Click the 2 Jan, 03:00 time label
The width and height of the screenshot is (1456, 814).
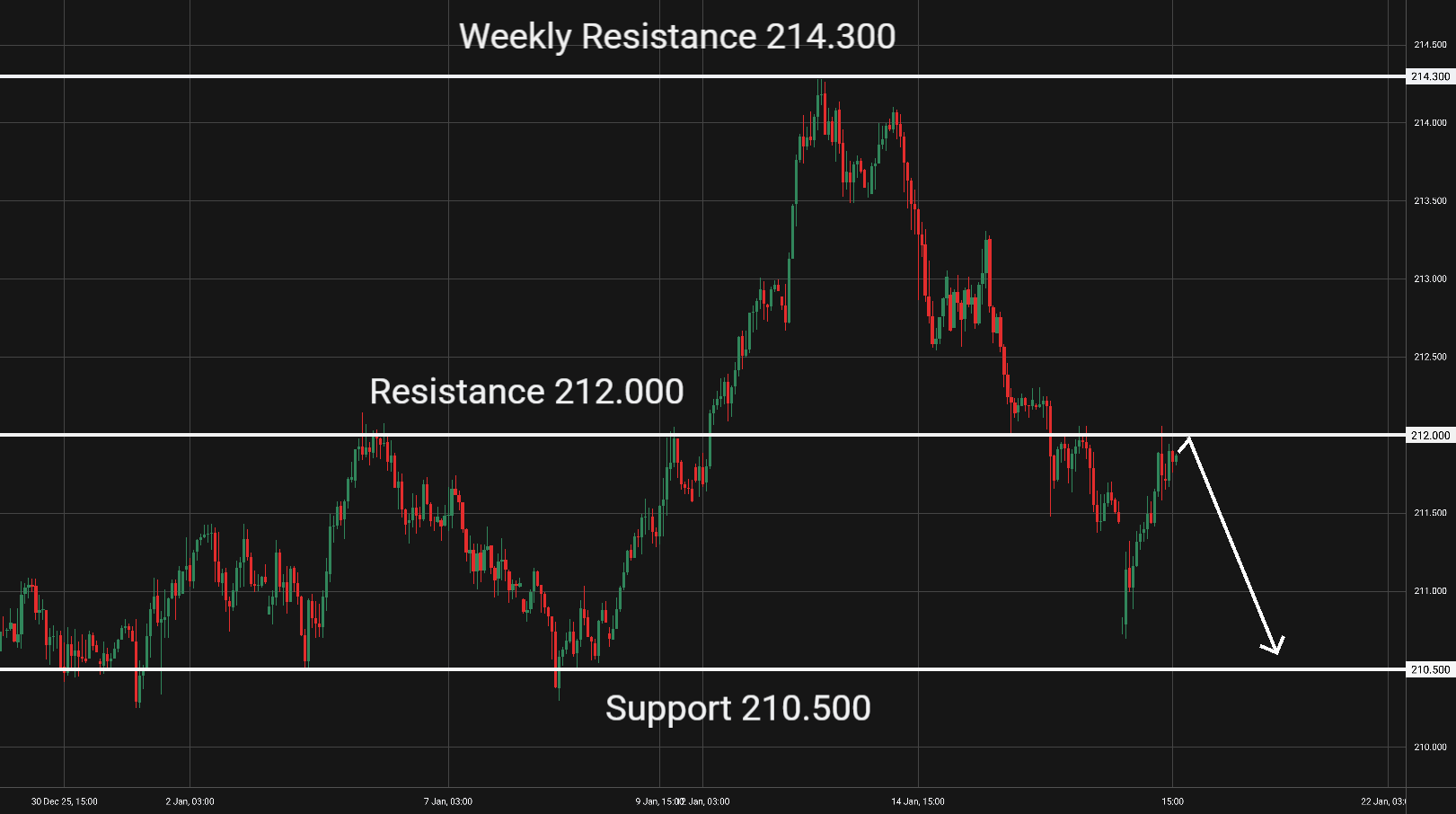(x=190, y=801)
